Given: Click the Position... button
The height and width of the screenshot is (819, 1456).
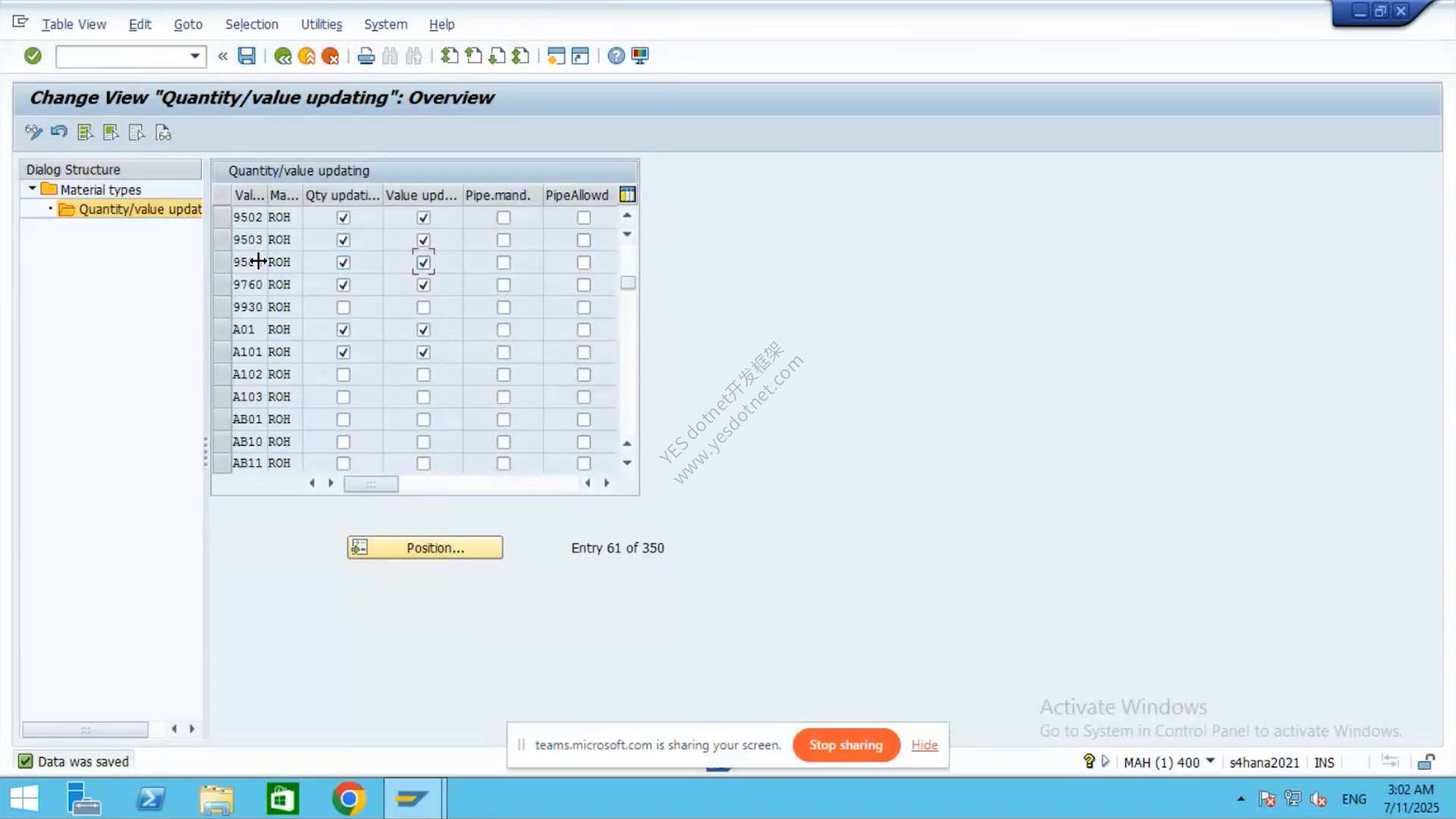Looking at the screenshot, I should [x=425, y=548].
